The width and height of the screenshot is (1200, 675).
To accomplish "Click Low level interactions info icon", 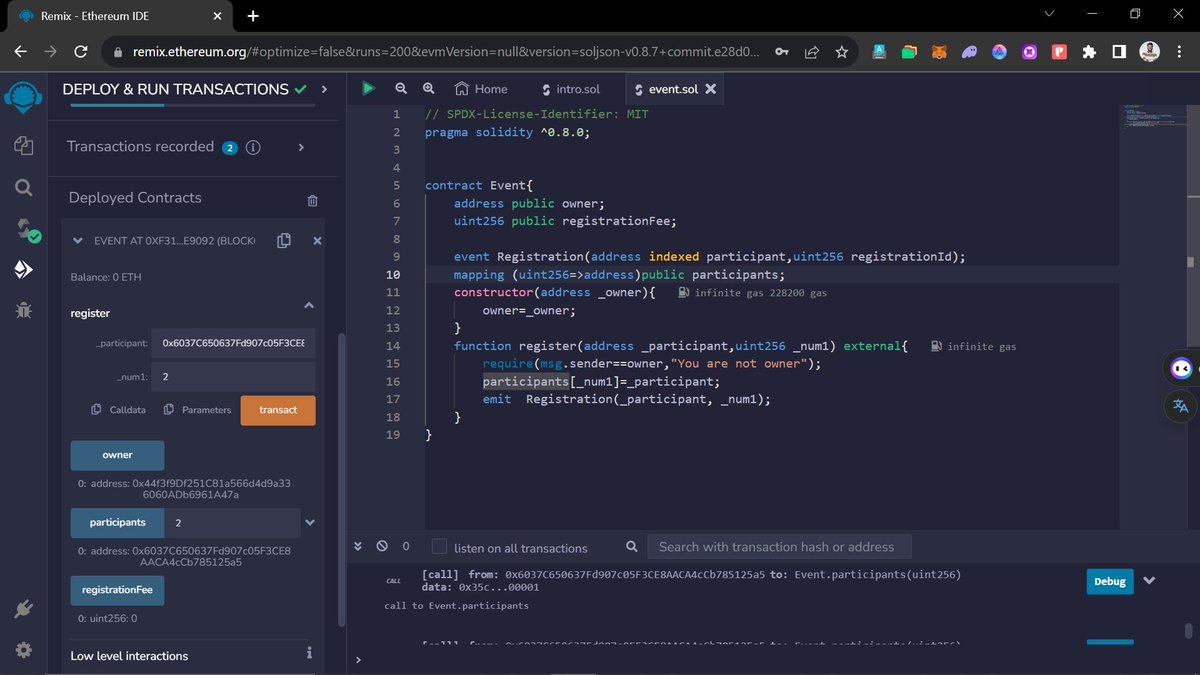I will [309, 653].
